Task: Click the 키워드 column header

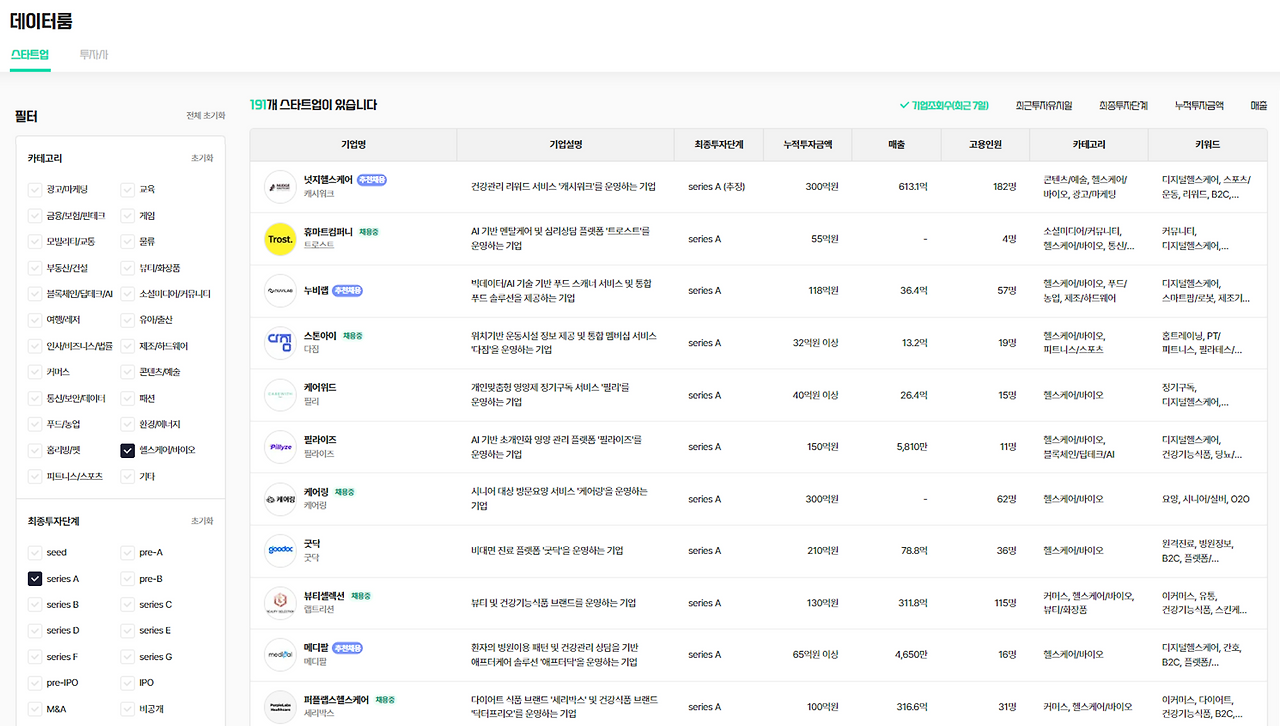Action: pyautogui.click(x=1208, y=145)
